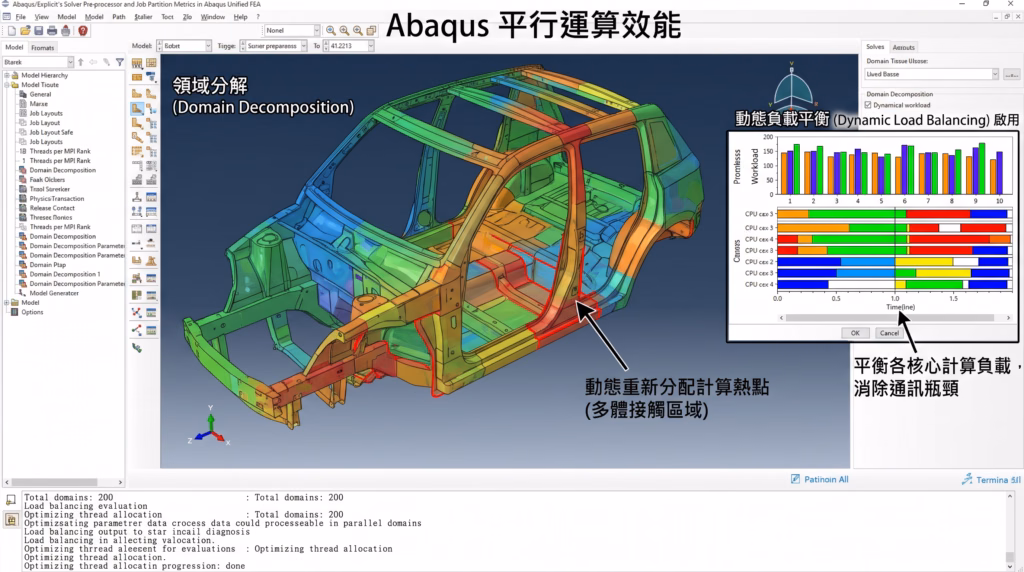
Task: Collapse the Model Tioute tree node
Action: 7,85
